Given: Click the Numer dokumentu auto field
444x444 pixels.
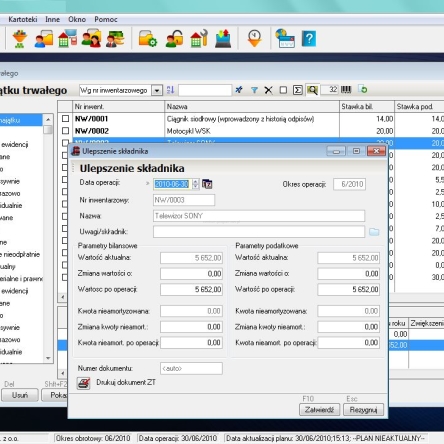Looking at the screenshot, I should [x=191, y=368].
